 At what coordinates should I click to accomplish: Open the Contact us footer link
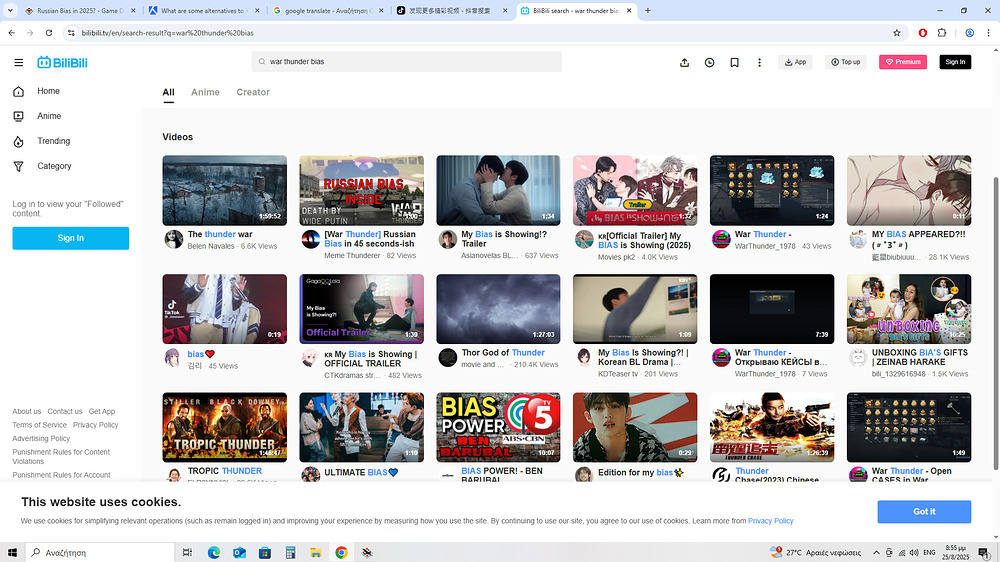[64, 411]
